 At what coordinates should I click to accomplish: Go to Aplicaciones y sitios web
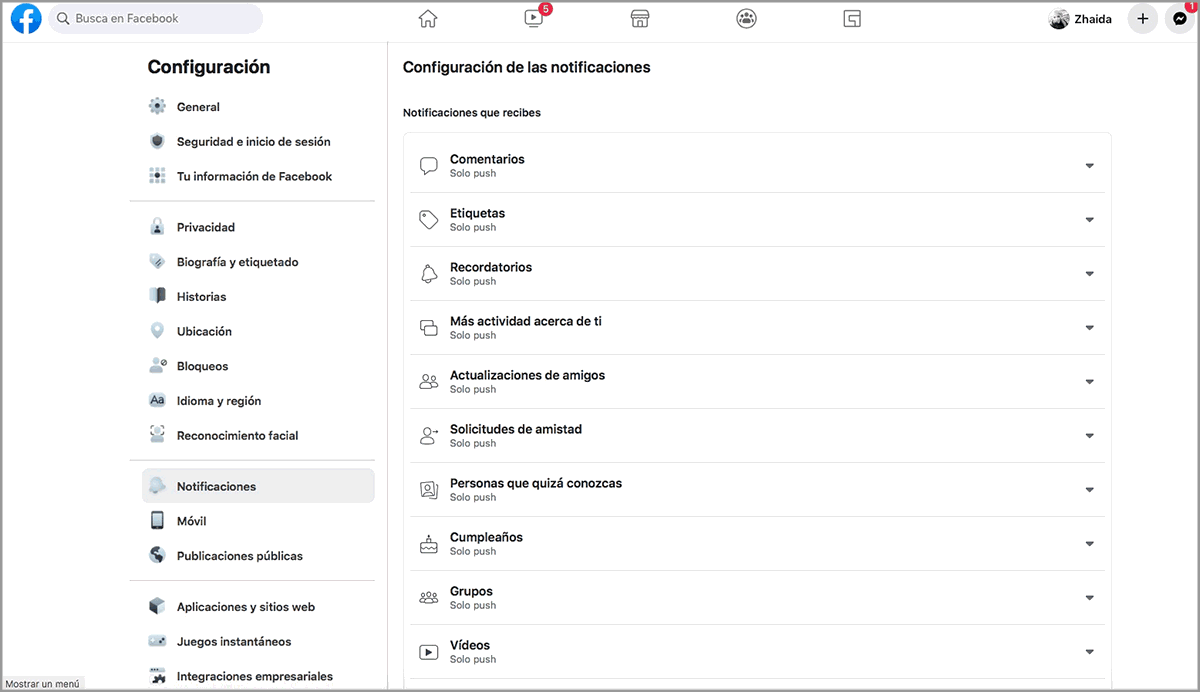coord(245,607)
